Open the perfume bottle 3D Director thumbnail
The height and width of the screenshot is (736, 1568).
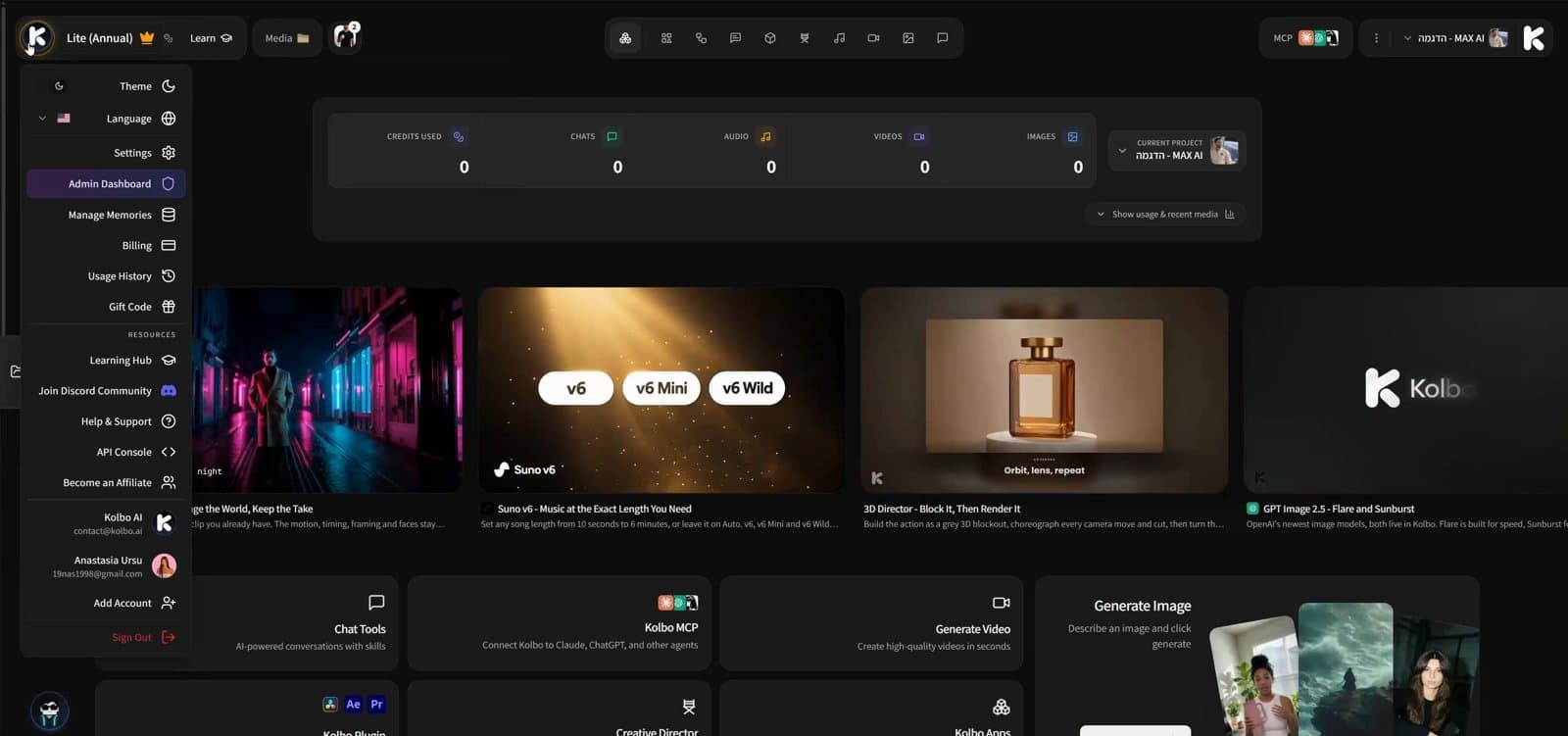pyautogui.click(x=1044, y=390)
